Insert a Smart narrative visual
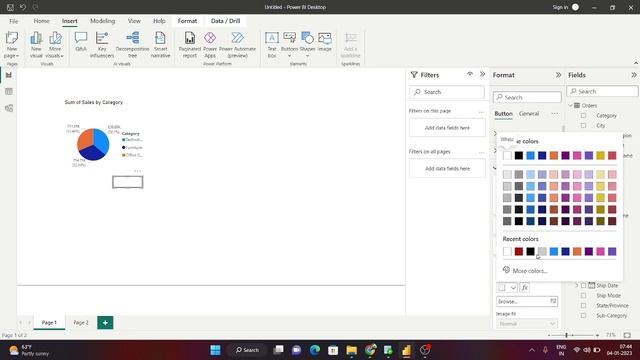Screen dimensions: 640x360 tap(160, 44)
